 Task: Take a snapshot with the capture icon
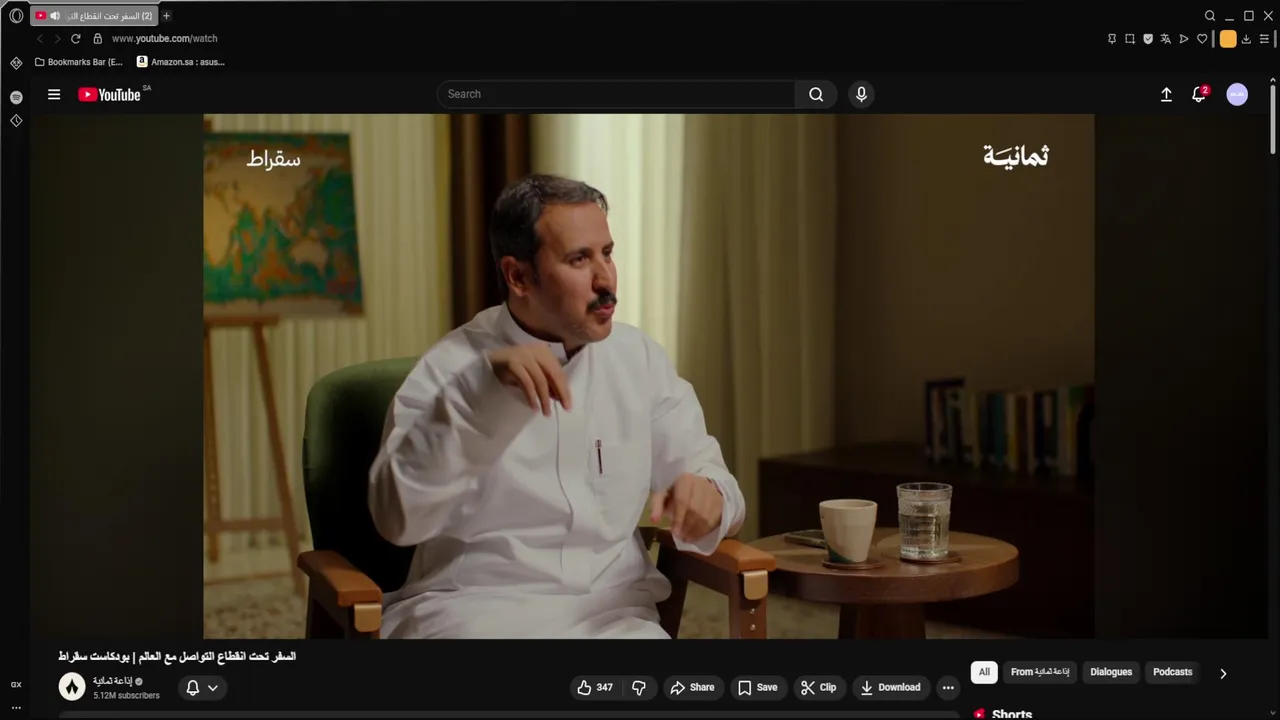click(1130, 39)
